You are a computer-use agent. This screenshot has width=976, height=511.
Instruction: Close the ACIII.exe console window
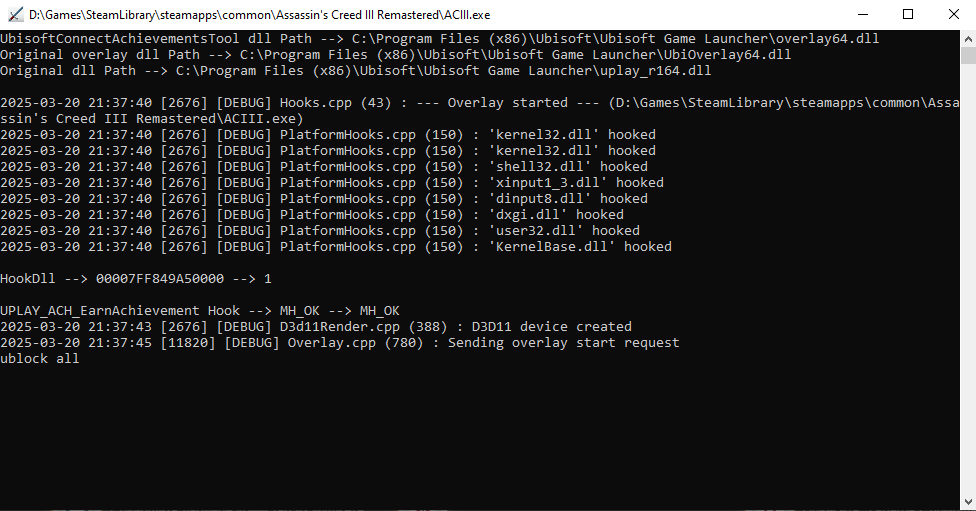(x=952, y=15)
